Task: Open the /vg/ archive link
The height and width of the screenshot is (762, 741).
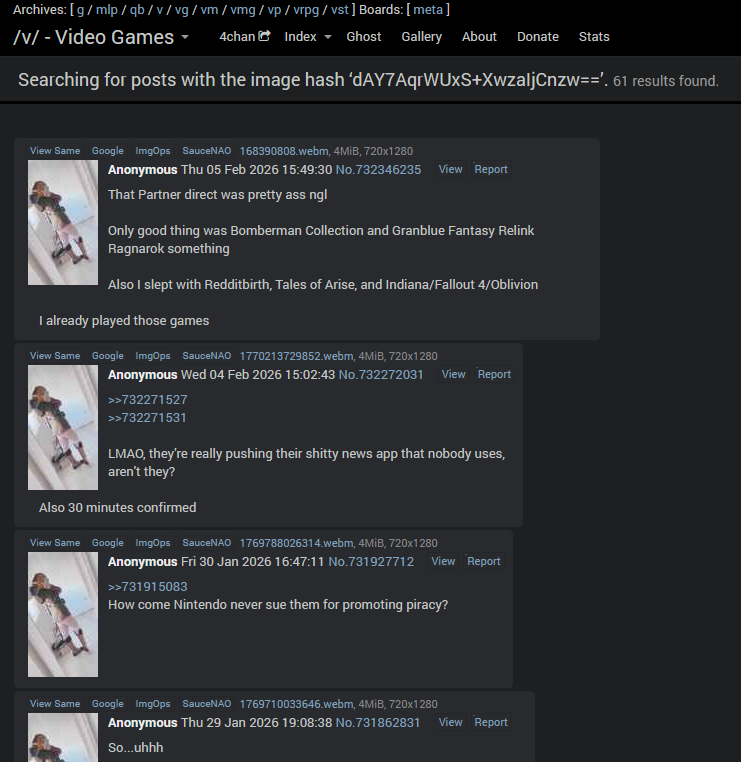Action: pyautogui.click(x=182, y=10)
